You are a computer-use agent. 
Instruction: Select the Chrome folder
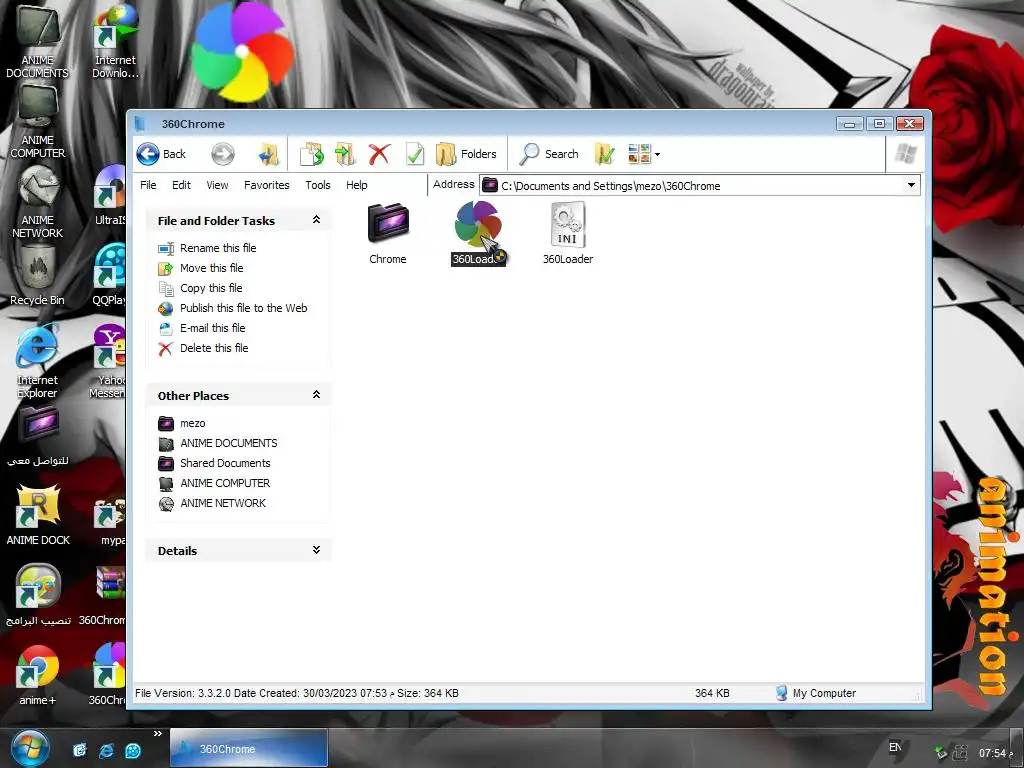tap(388, 233)
